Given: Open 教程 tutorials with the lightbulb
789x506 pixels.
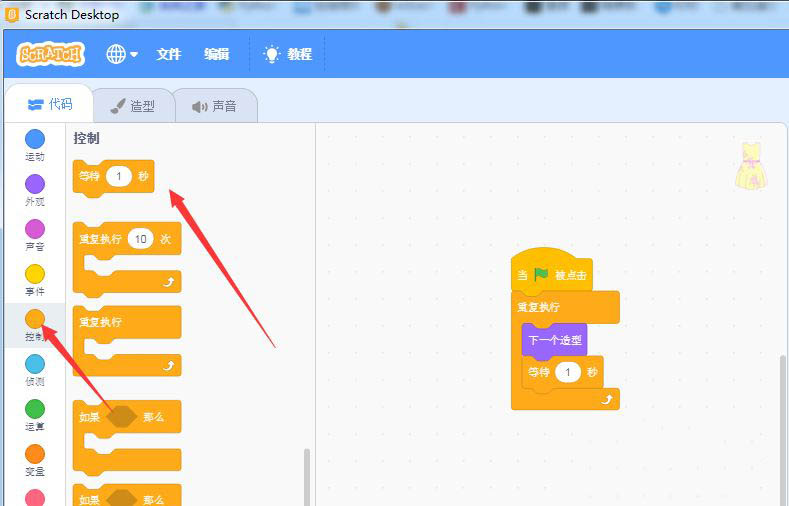Looking at the screenshot, I should click(x=287, y=54).
